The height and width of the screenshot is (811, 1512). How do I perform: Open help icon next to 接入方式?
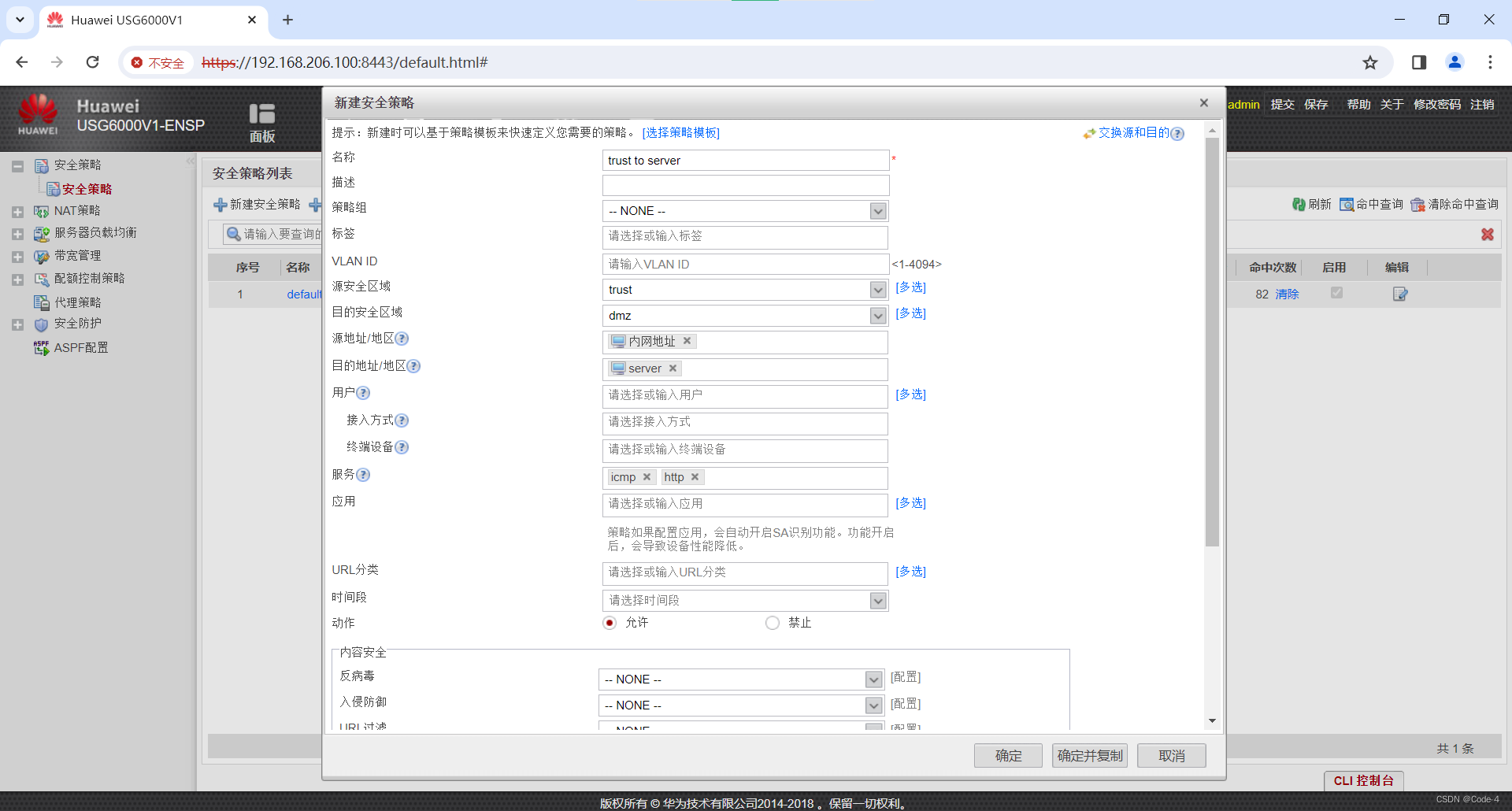402,420
